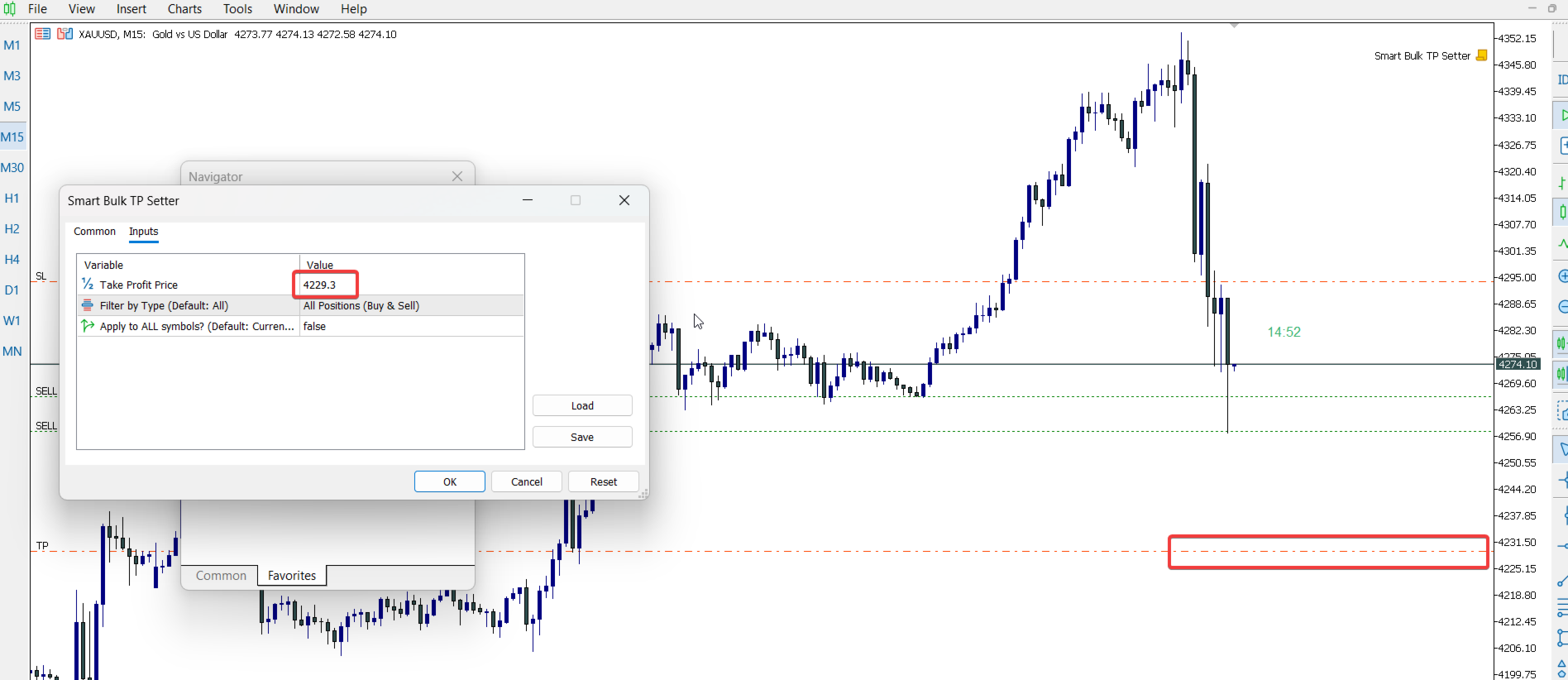
Task: Switch to the M15 timeframe
Action: pos(12,137)
